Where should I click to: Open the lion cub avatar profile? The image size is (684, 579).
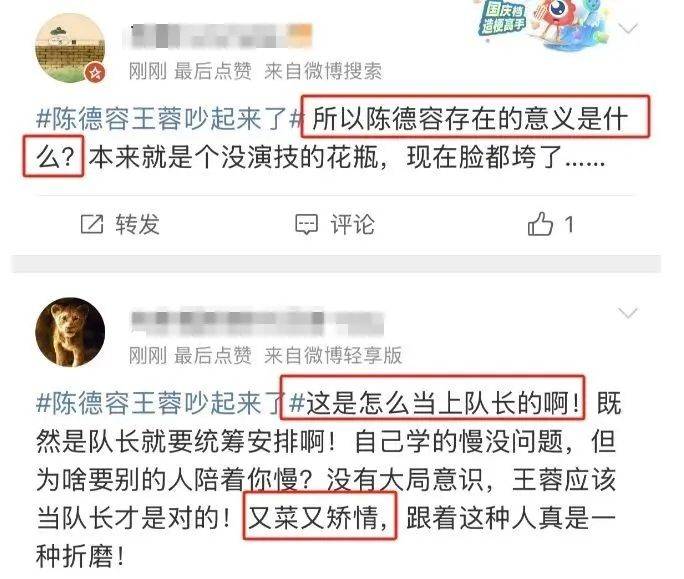(70, 332)
